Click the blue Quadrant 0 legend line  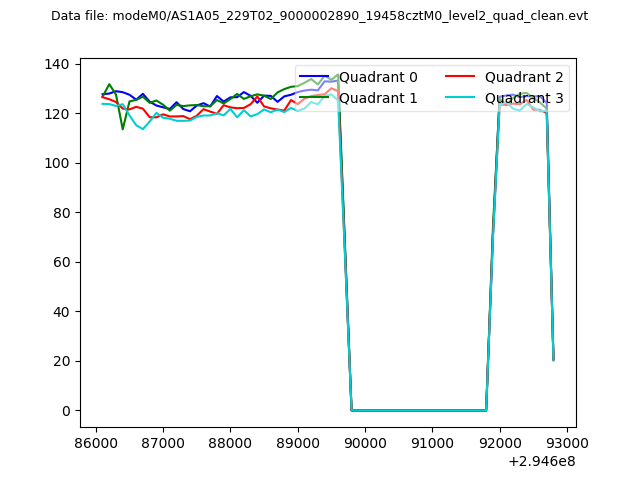coord(314,77)
